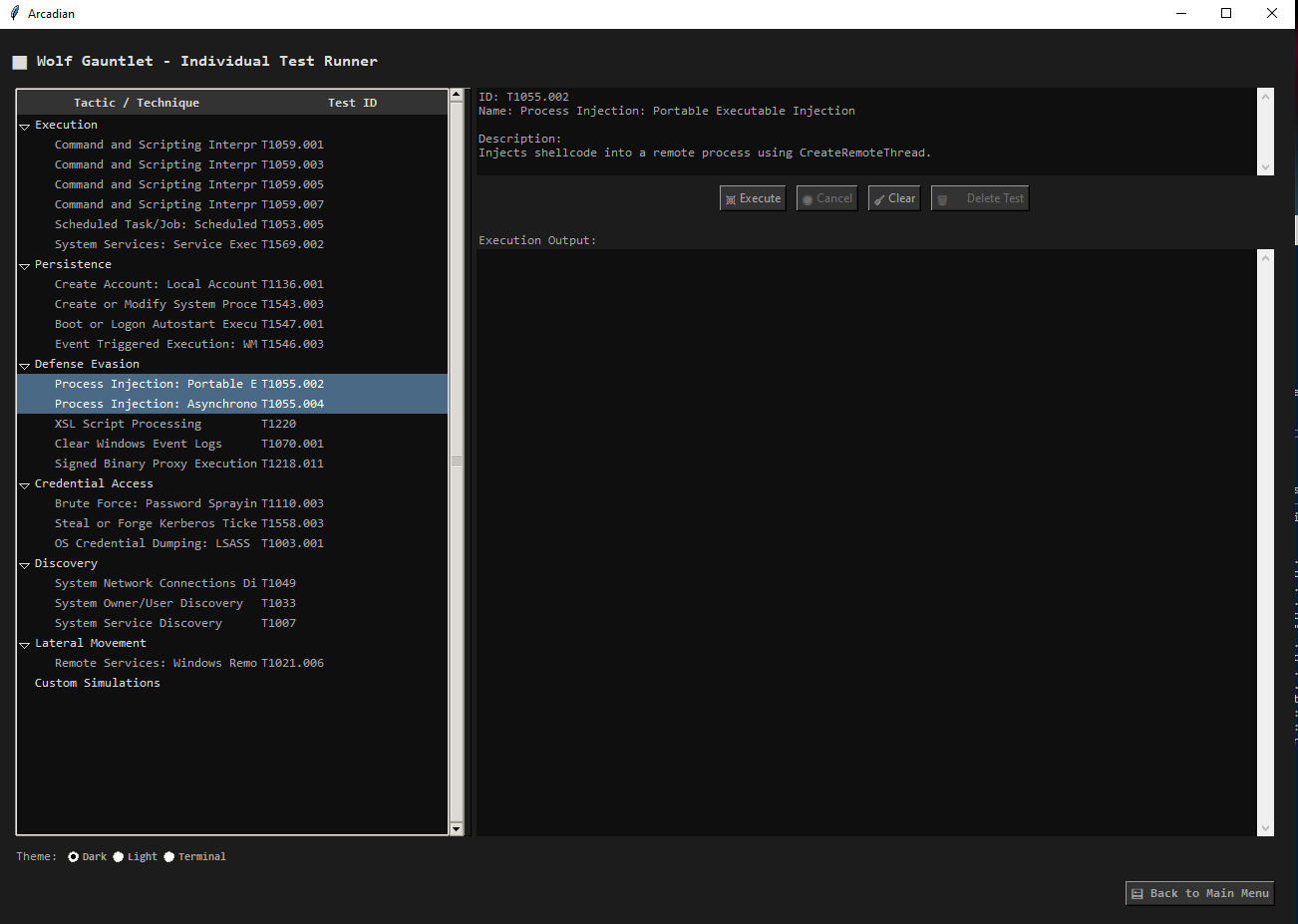Screen dimensions: 1298x924
Task: Collapse the Persistence category
Action: point(25,266)
